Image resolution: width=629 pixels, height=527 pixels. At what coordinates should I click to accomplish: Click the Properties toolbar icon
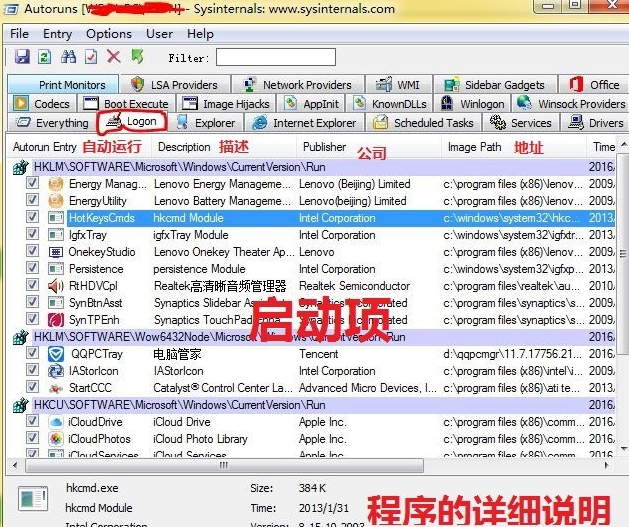91,57
